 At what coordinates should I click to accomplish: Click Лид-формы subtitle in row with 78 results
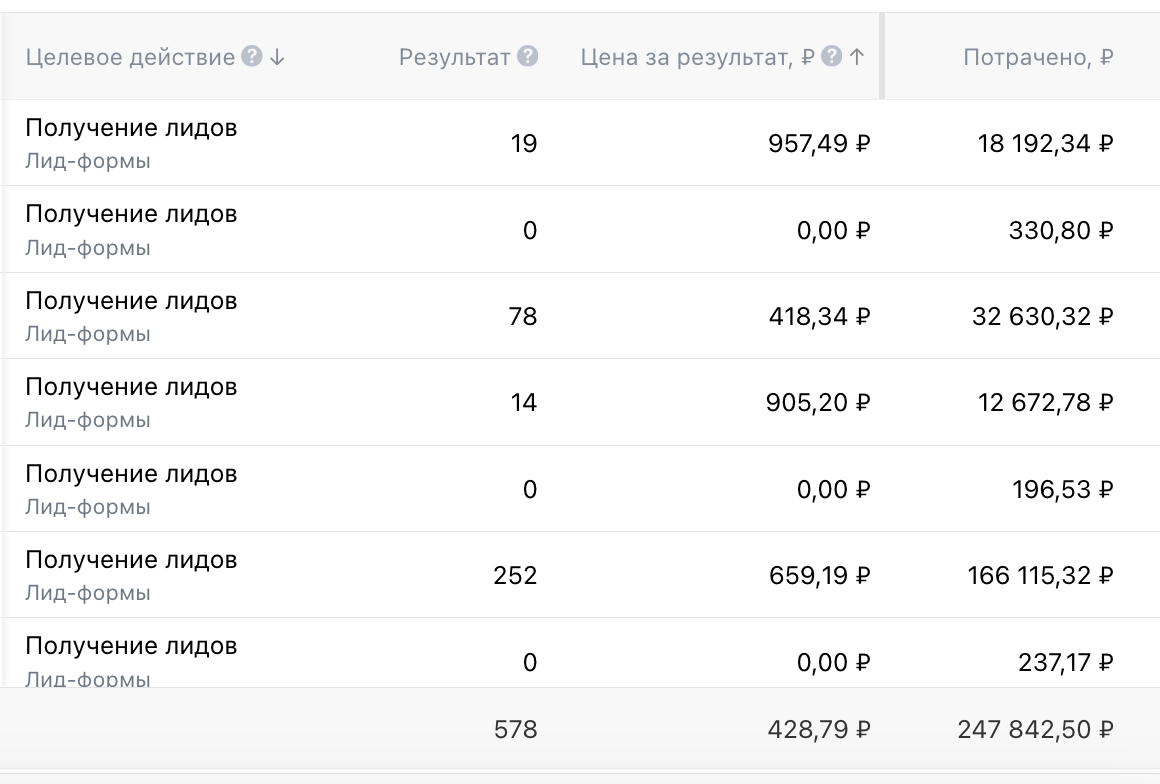click(88, 334)
